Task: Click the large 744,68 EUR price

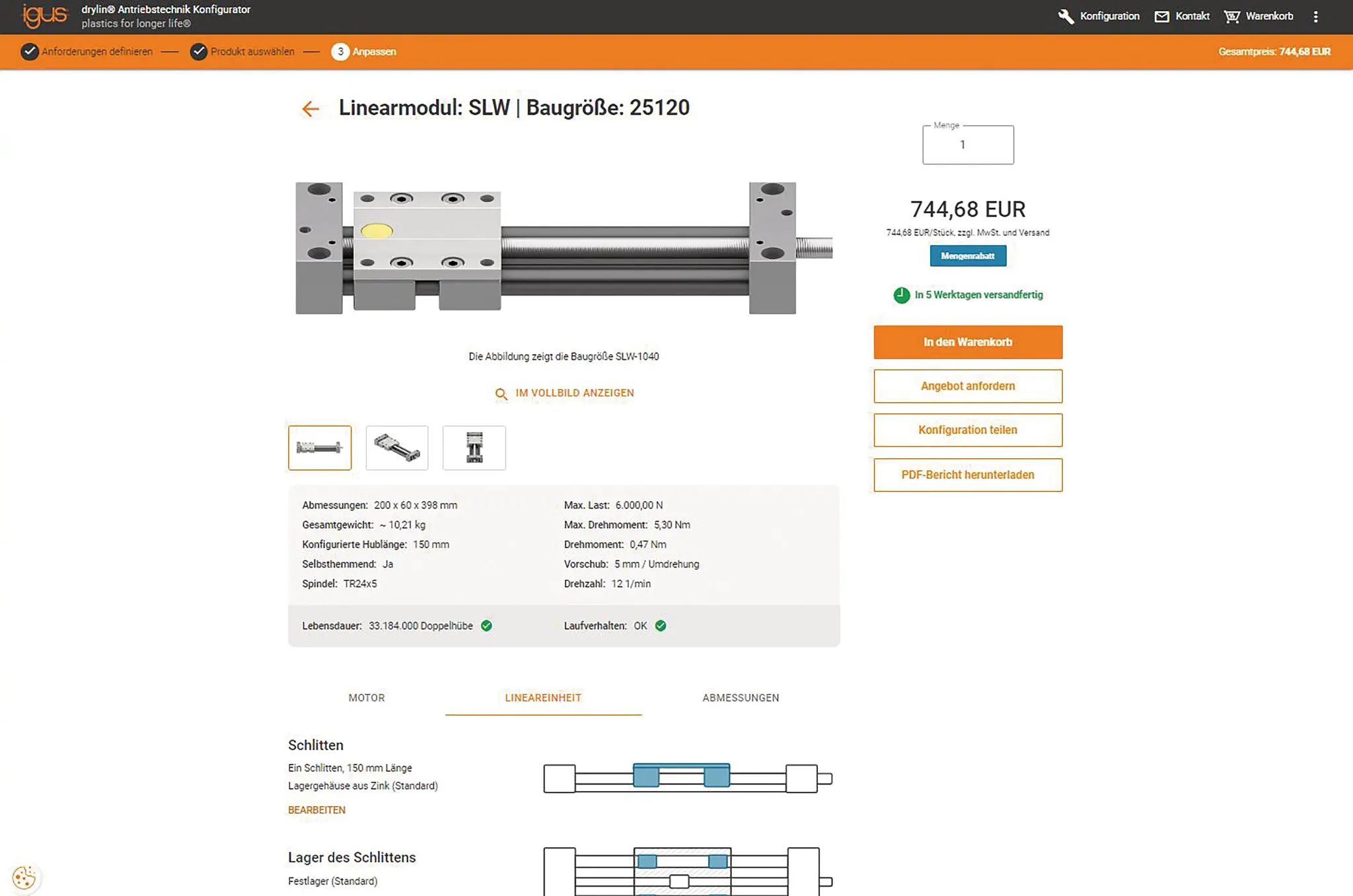Action: pyautogui.click(x=968, y=209)
